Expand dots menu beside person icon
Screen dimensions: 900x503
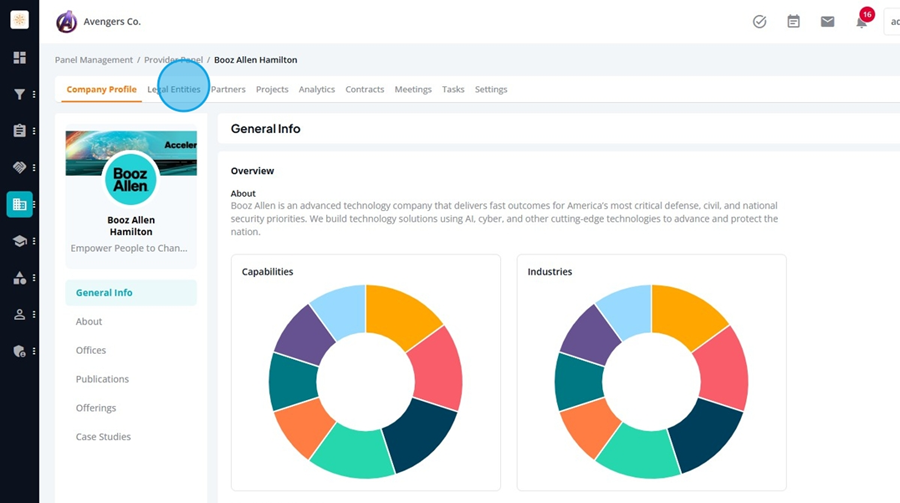(34, 315)
